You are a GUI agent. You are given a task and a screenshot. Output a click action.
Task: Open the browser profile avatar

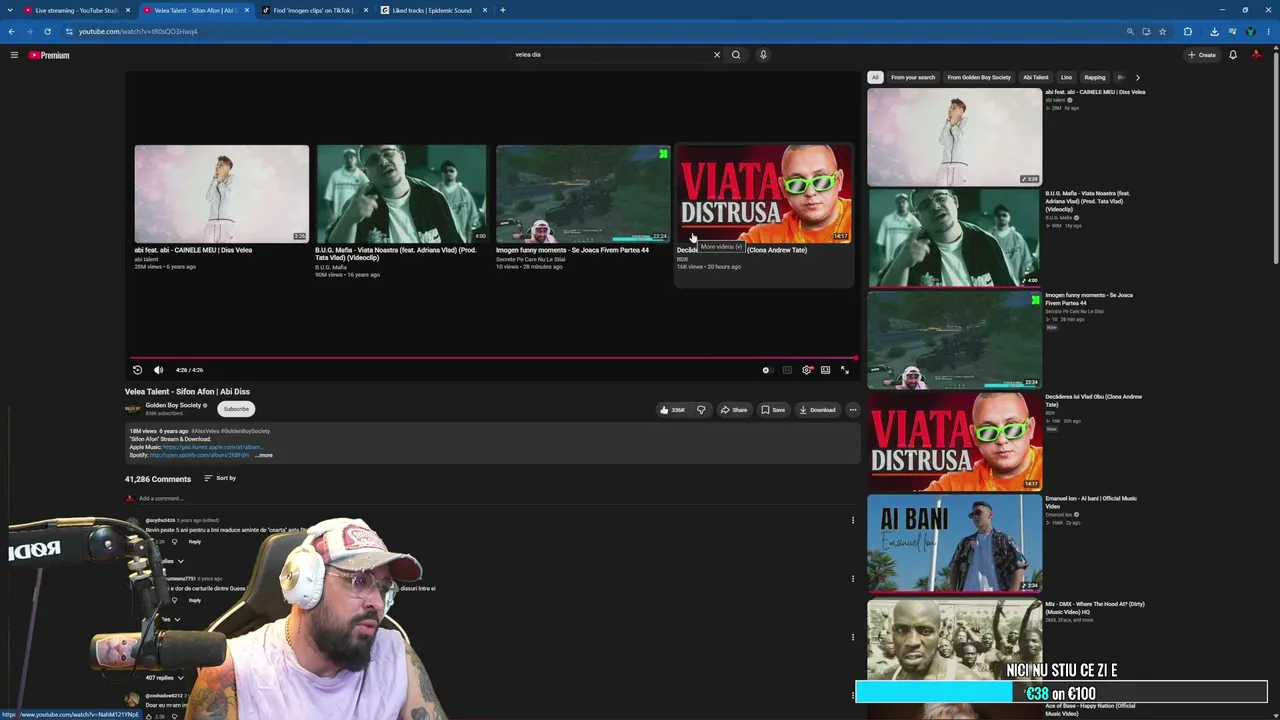(x=1251, y=31)
